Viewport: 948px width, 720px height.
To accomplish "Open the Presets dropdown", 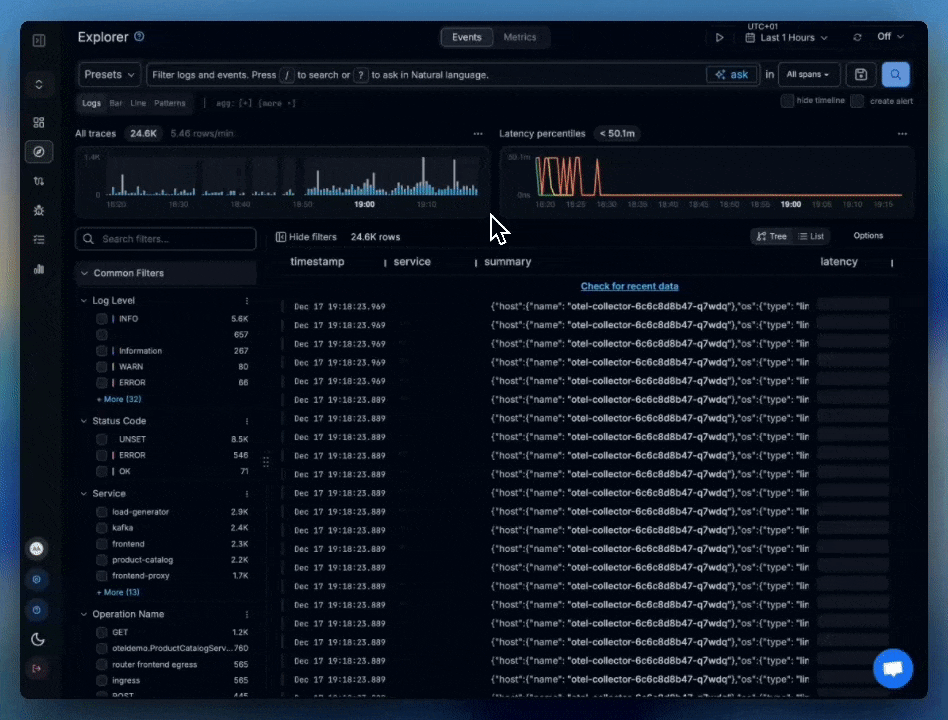I will click(x=109, y=74).
